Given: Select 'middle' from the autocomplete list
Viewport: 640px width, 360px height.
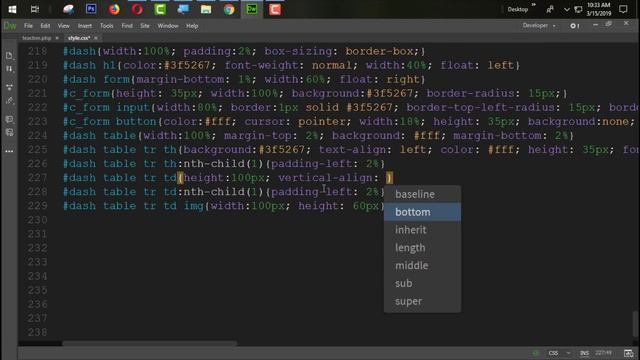Looking at the screenshot, I should click(422, 265).
